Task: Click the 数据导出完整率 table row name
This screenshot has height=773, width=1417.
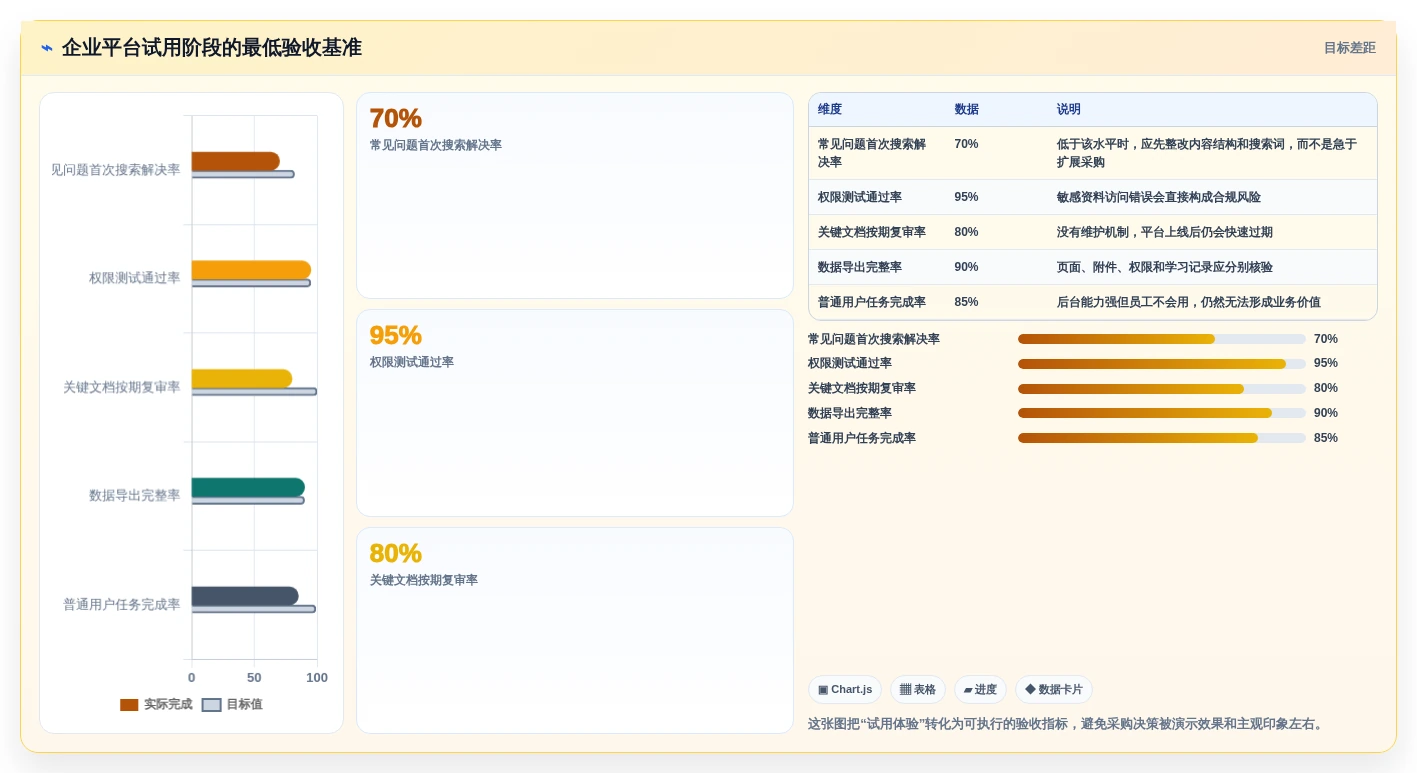Action: tap(860, 267)
